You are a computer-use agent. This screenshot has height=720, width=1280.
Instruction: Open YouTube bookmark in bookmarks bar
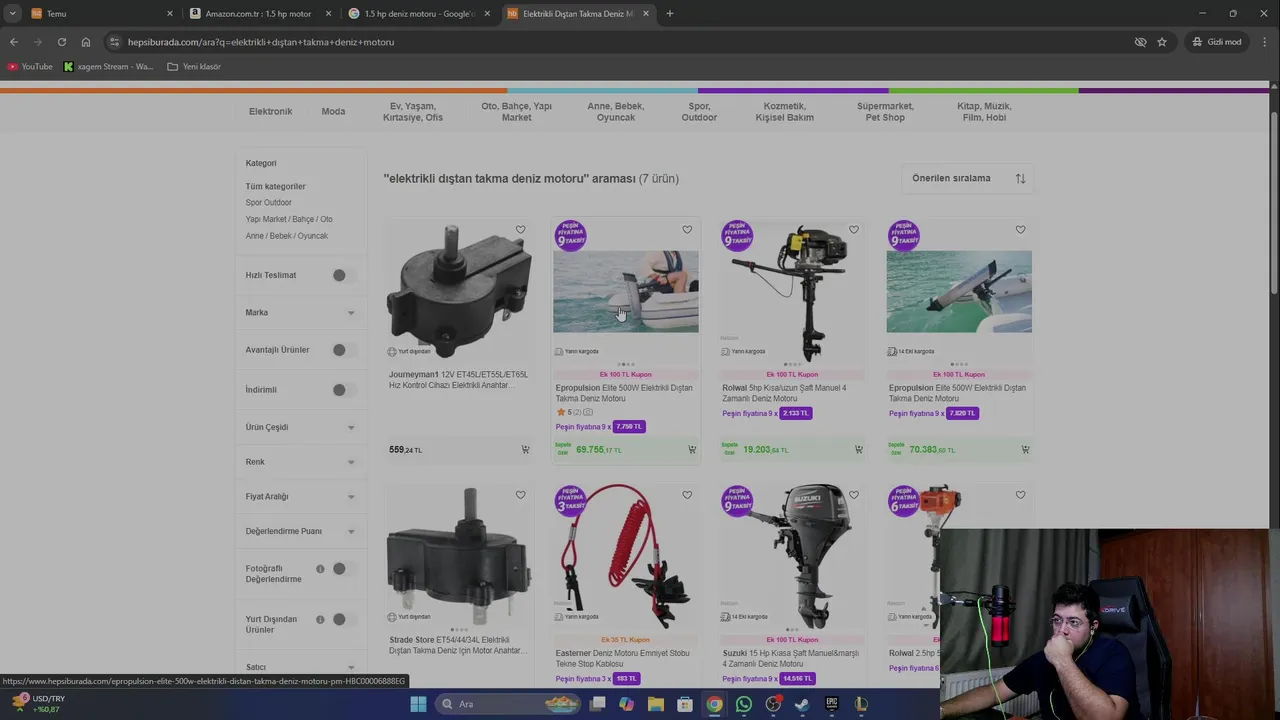pyautogui.click(x=30, y=67)
